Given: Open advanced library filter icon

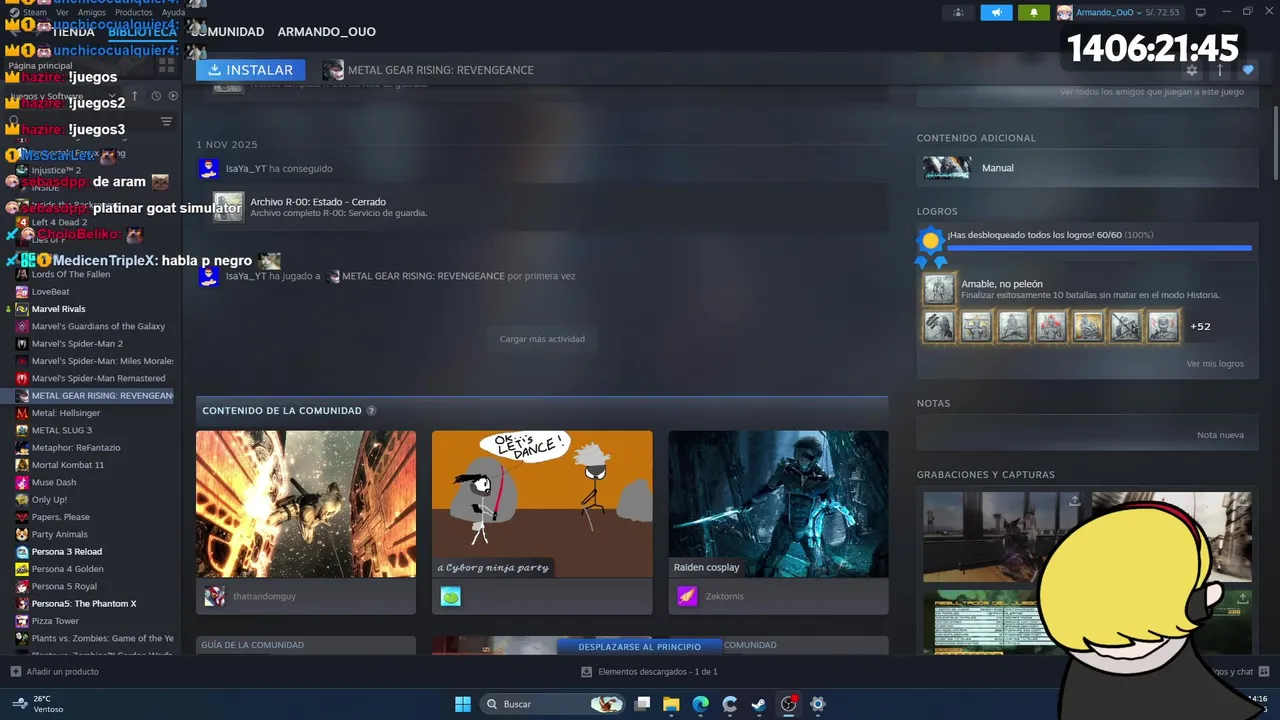Looking at the screenshot, I should point(167,122).
